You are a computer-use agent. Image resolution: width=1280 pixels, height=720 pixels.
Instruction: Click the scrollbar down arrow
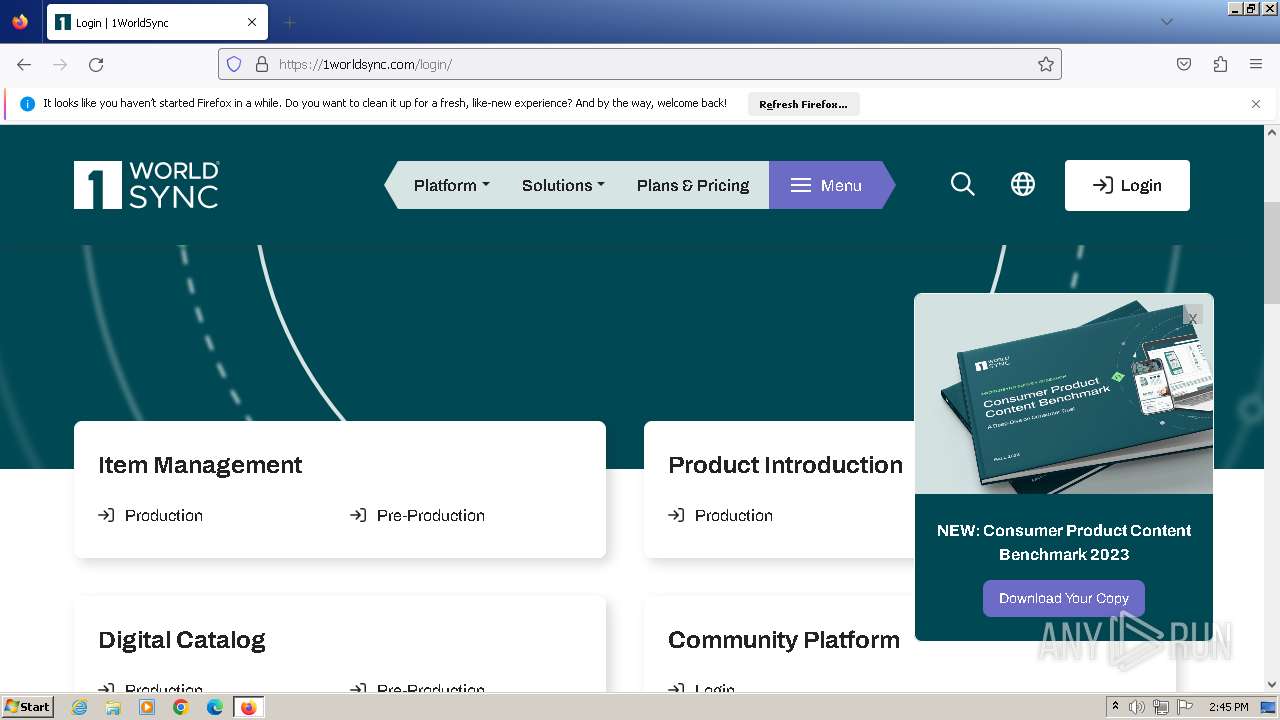[1272, 684]
